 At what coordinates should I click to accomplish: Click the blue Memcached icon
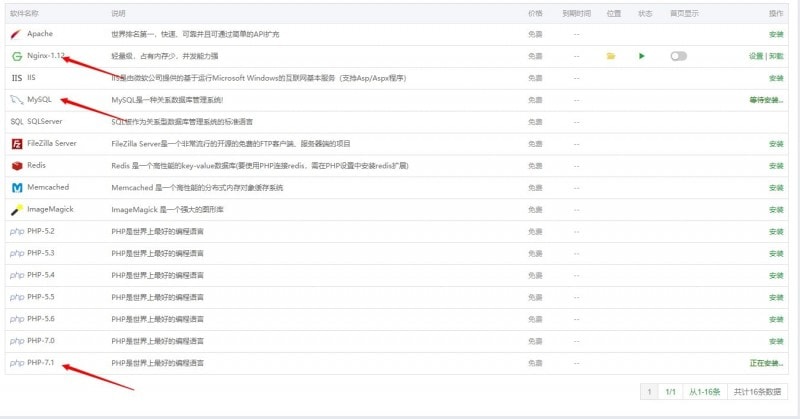17,188
